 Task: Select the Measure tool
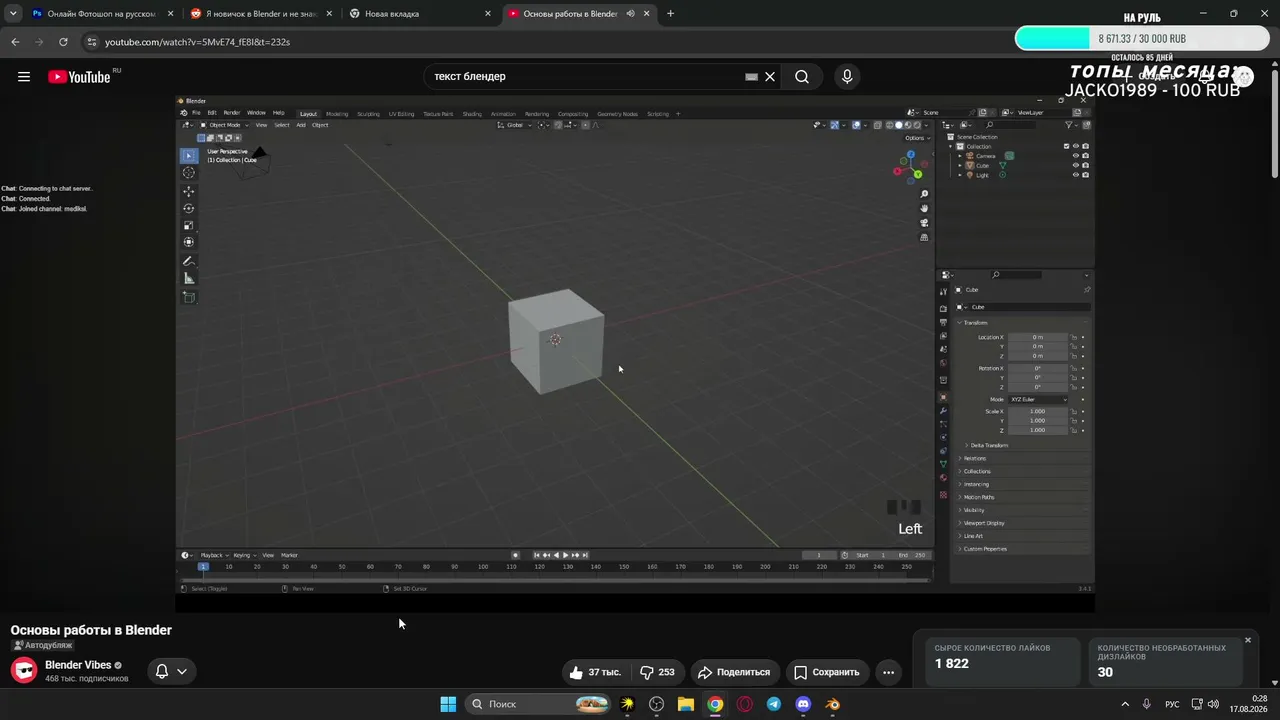click(188, 278)
